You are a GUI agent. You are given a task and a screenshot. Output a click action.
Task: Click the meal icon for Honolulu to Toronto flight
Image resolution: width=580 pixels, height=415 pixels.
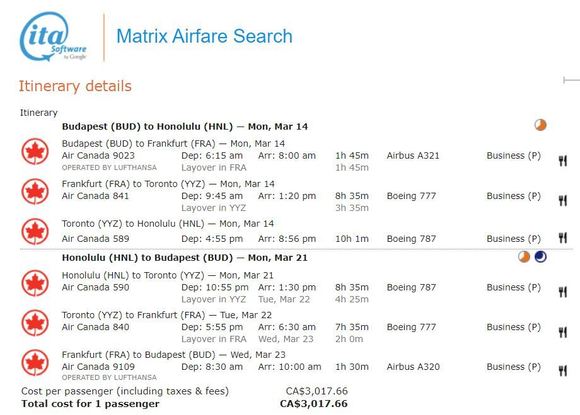pos(563,292)
